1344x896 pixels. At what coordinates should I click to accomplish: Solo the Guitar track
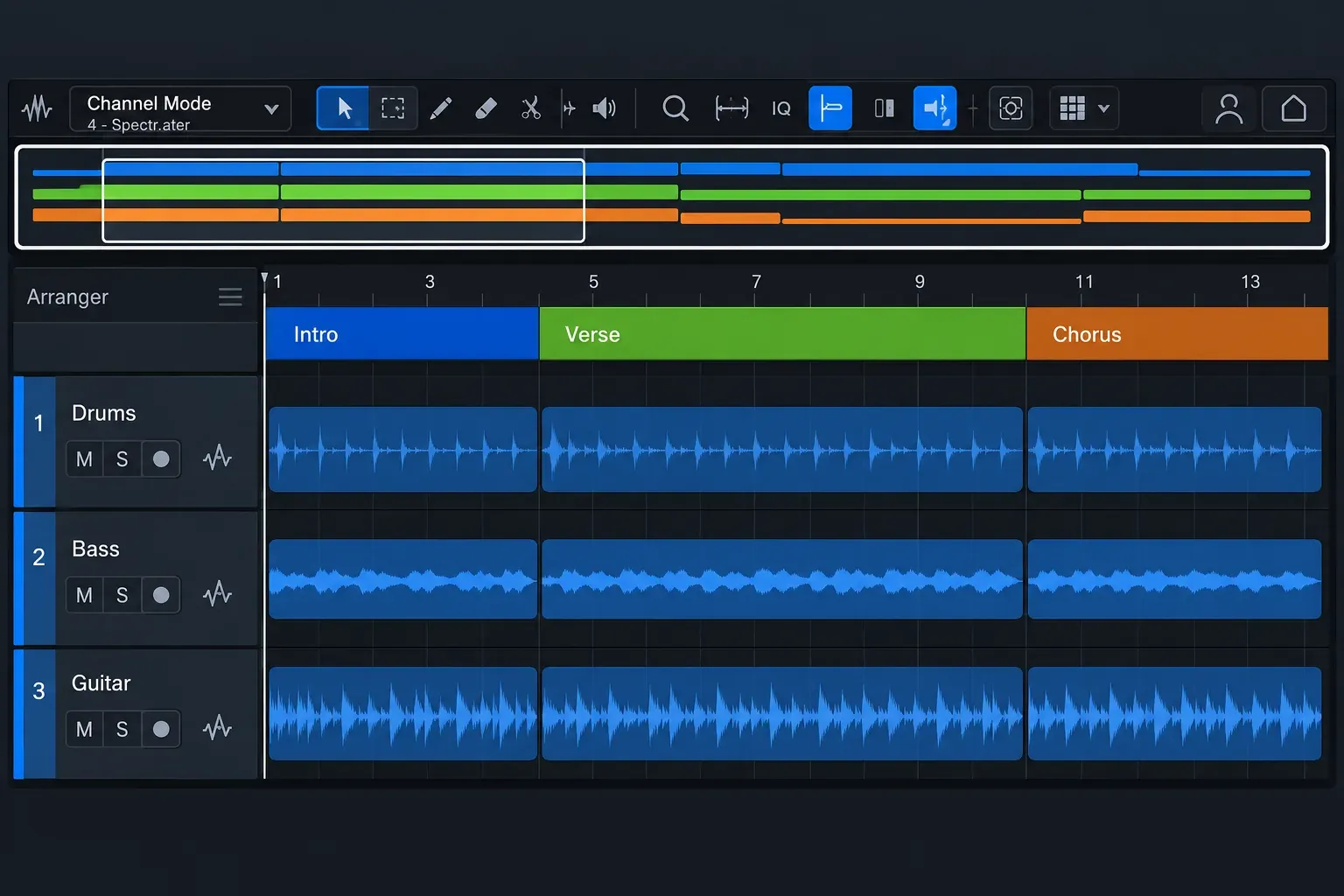tap(122, 729)
